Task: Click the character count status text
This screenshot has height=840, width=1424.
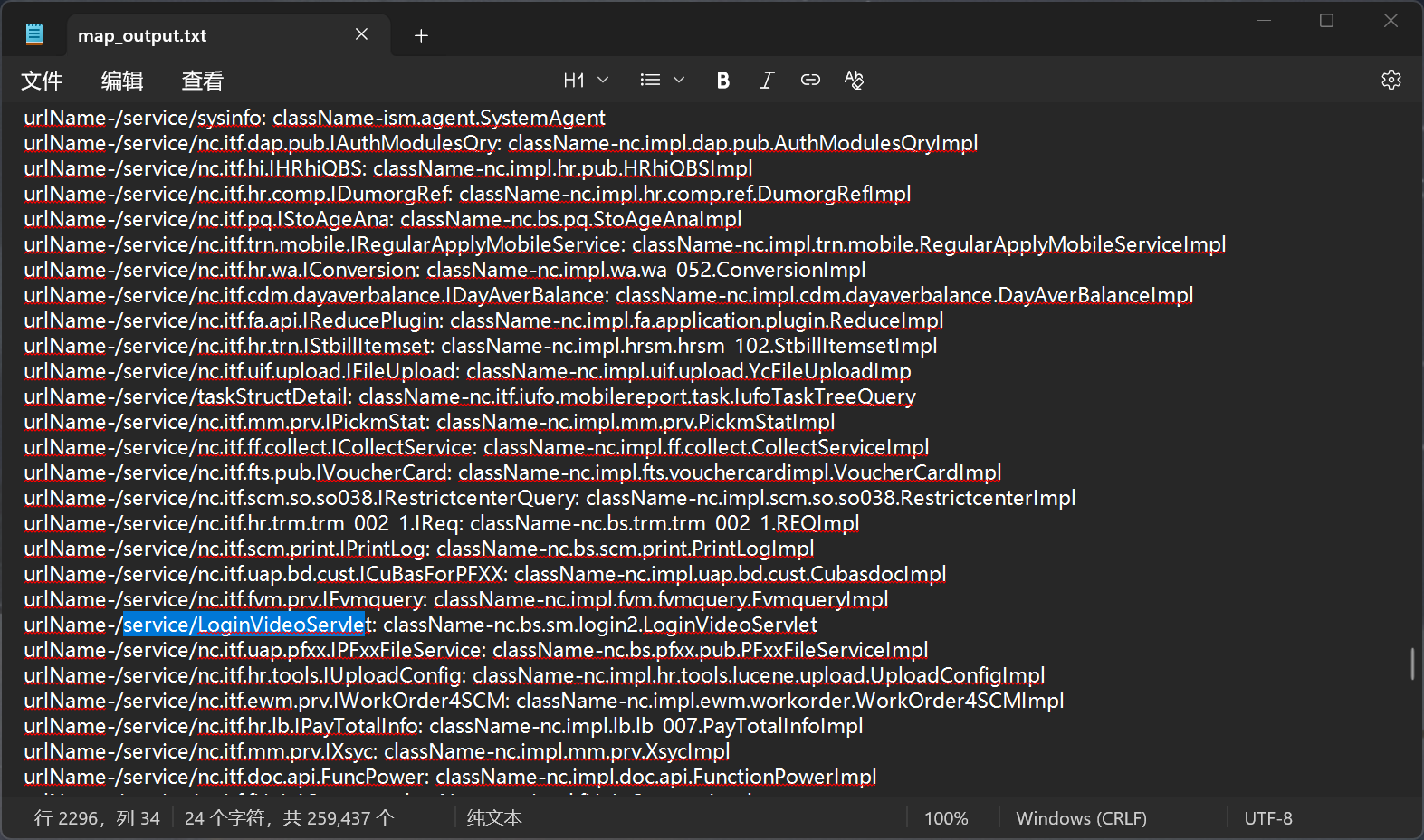Action: click(x=290, y=818)
